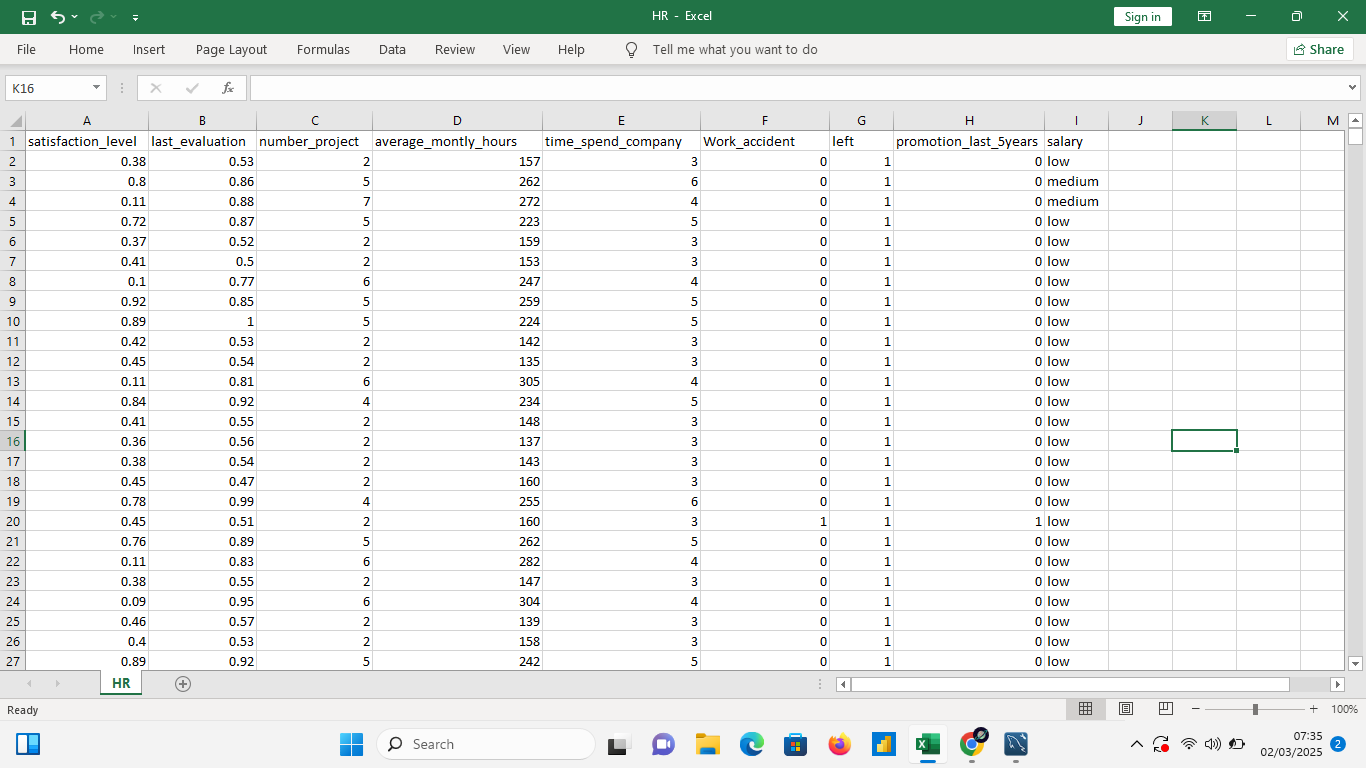Screen dimensions: 1366x768
Task: Click the Tell me lightbulb icon
Action: click(x=631, y=49)
